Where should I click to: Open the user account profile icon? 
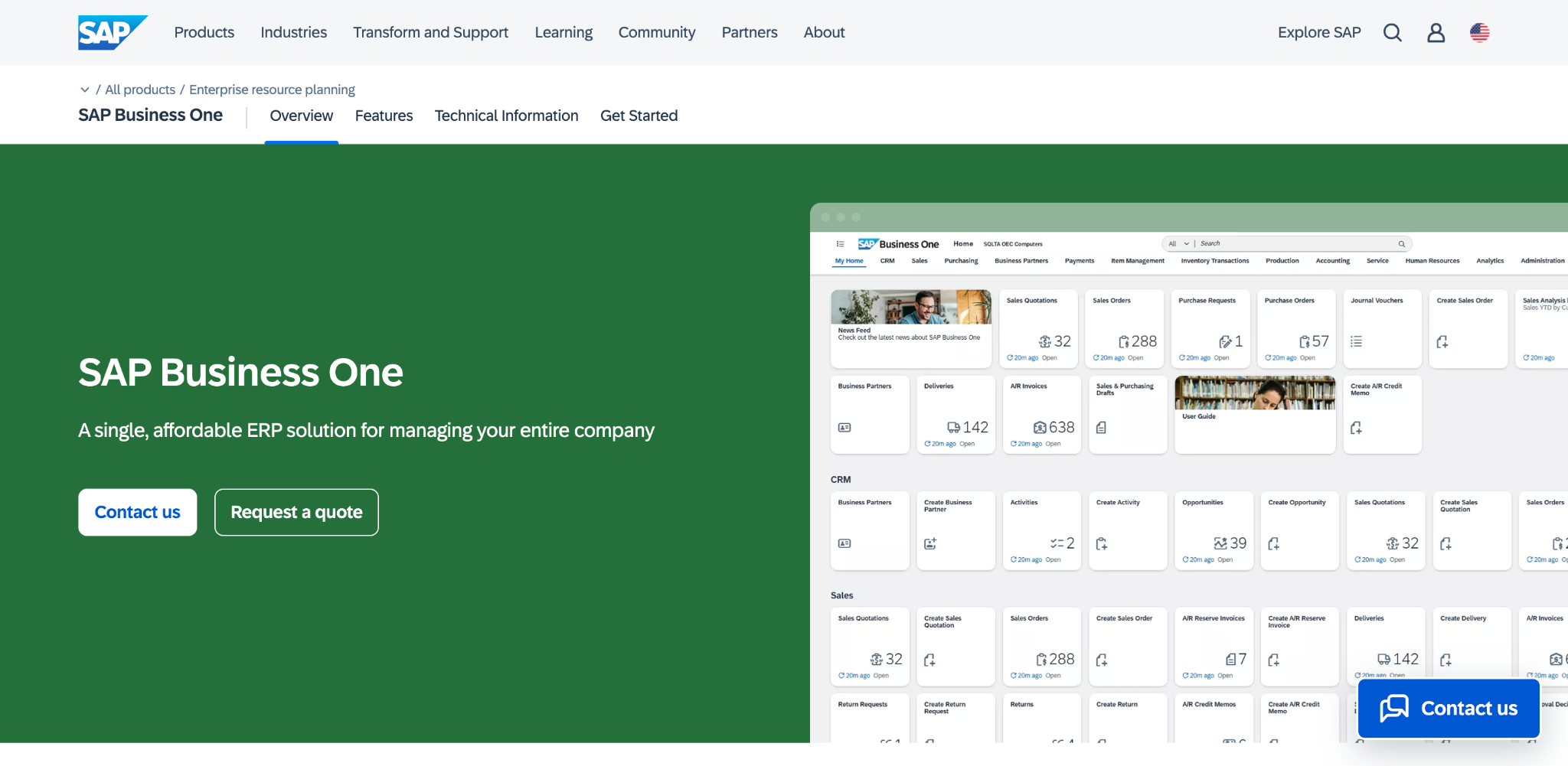click(x=1436, y=32)
